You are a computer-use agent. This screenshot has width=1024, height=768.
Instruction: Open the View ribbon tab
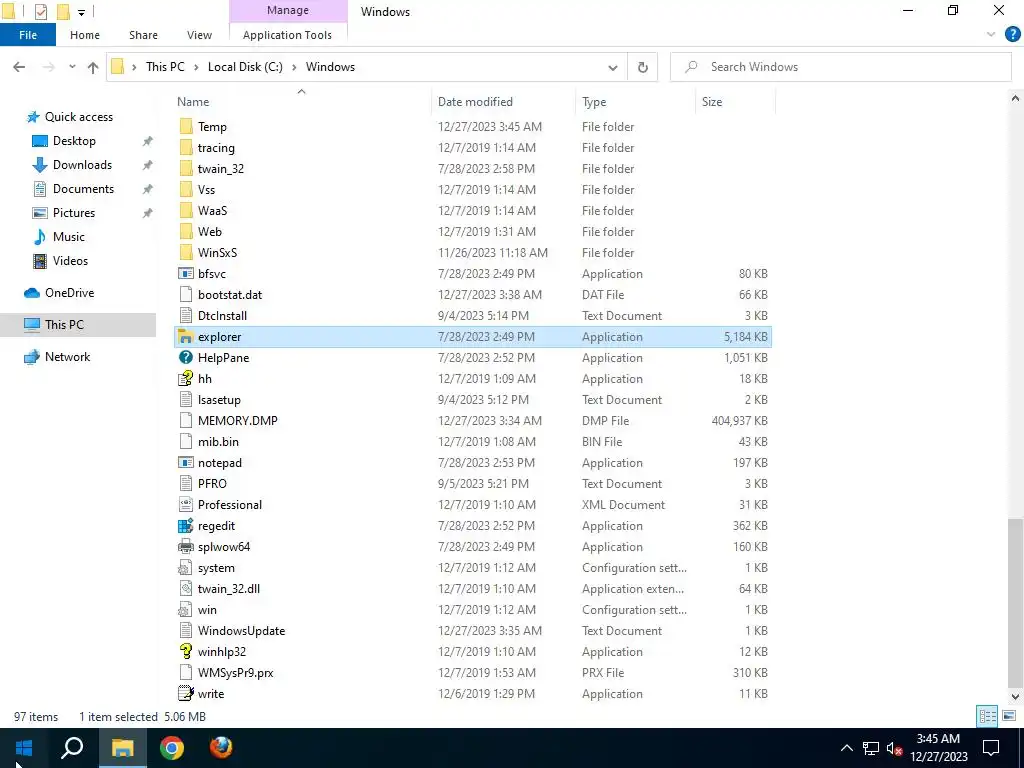point(199,35)
